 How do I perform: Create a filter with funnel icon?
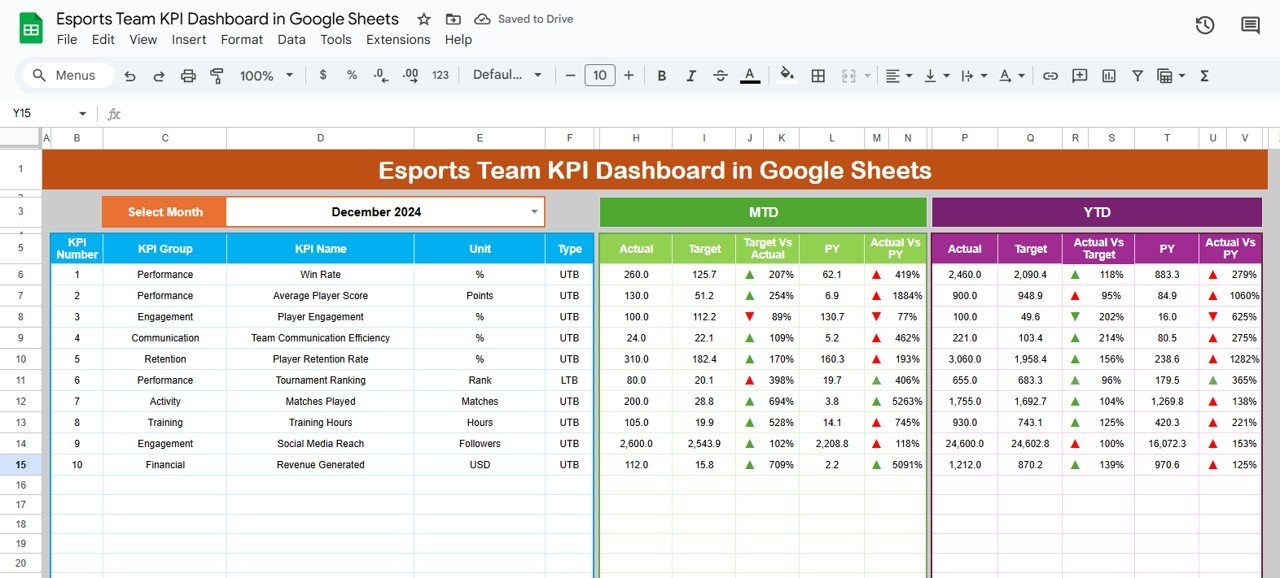tap(1137, 75)
